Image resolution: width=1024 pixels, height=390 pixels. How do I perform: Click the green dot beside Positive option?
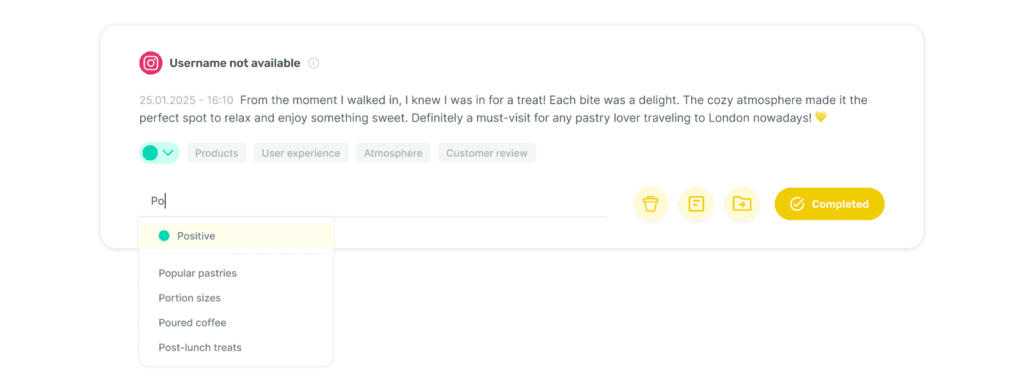(164, 236)
